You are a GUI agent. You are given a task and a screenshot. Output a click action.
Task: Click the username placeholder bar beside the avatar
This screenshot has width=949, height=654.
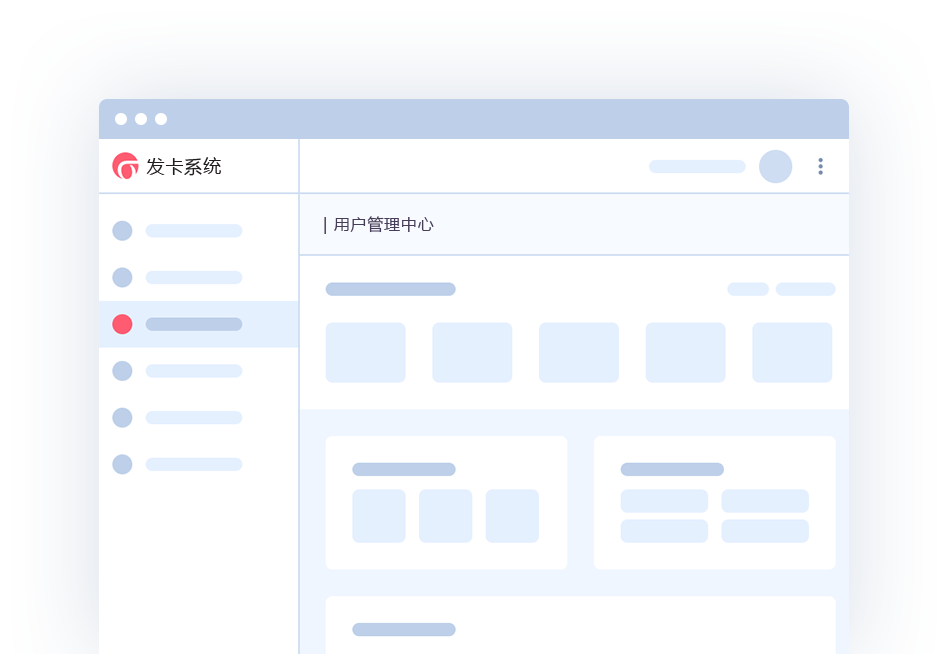(697, 166)
